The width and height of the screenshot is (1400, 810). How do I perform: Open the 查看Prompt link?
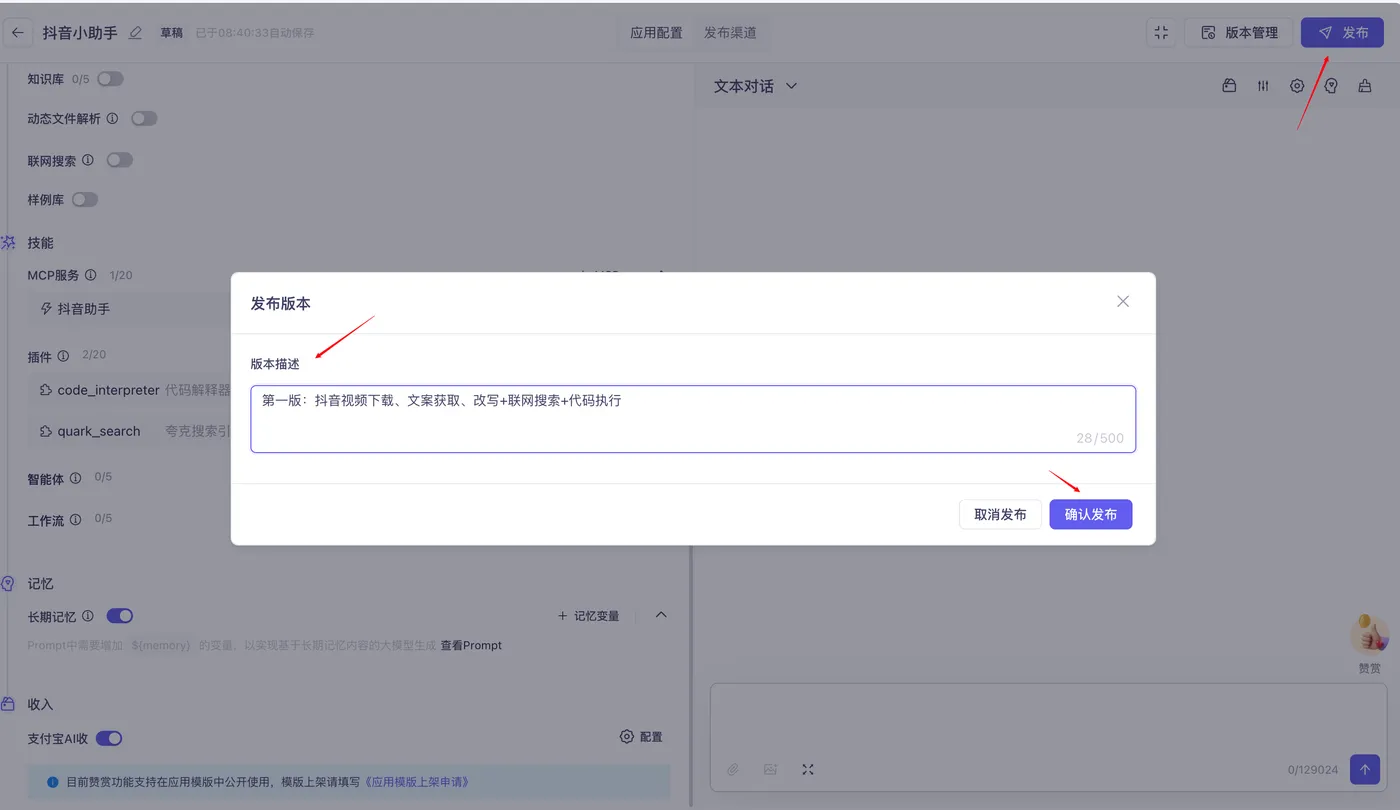pyautogui.click(x=471, y=645)
